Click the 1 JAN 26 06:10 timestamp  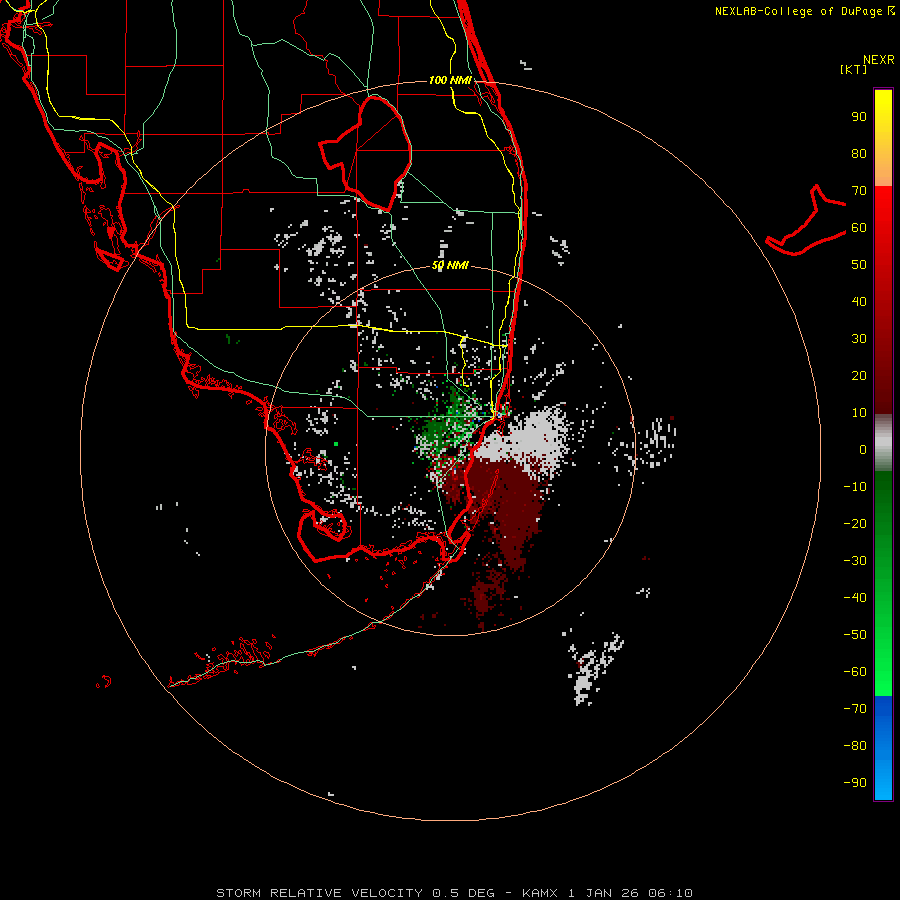[x=630, y=893]
